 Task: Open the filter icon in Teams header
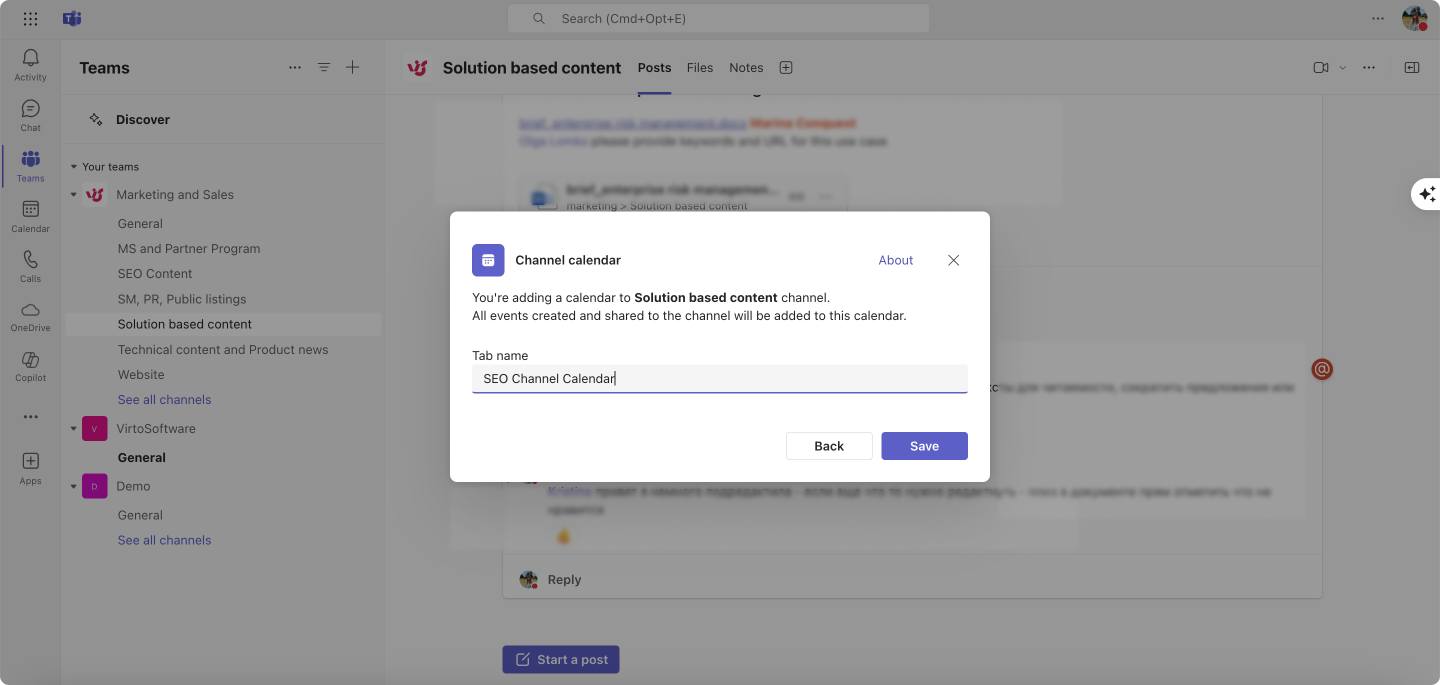click(324, 68)
